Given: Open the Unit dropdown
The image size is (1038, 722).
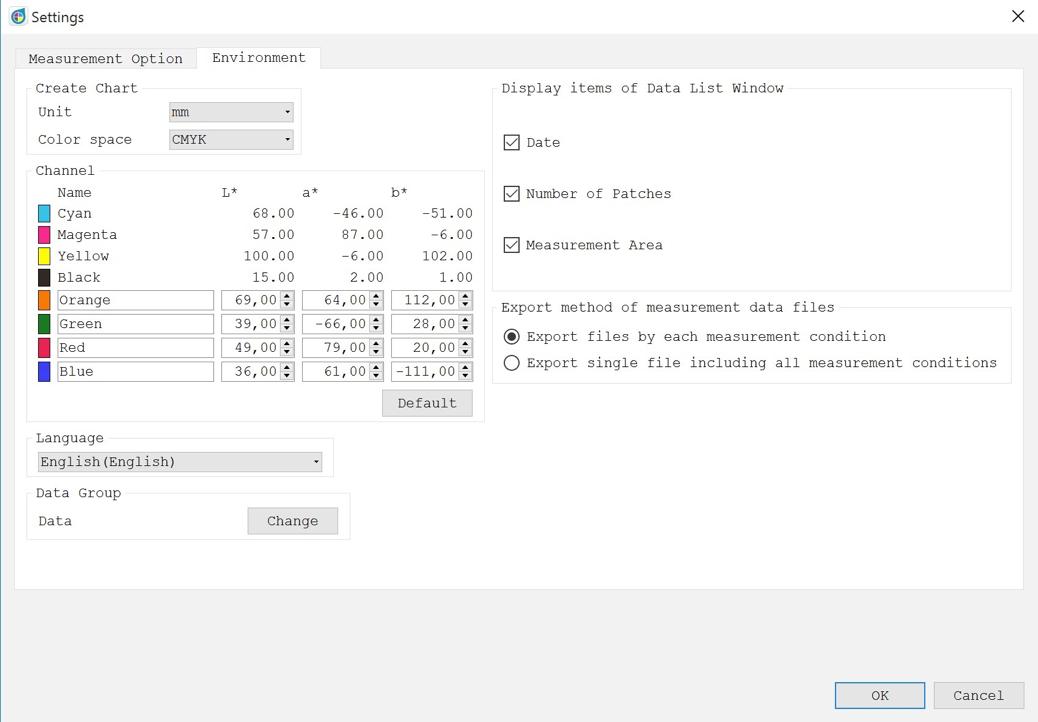Looking at the screenshot, I should [231, 112].
